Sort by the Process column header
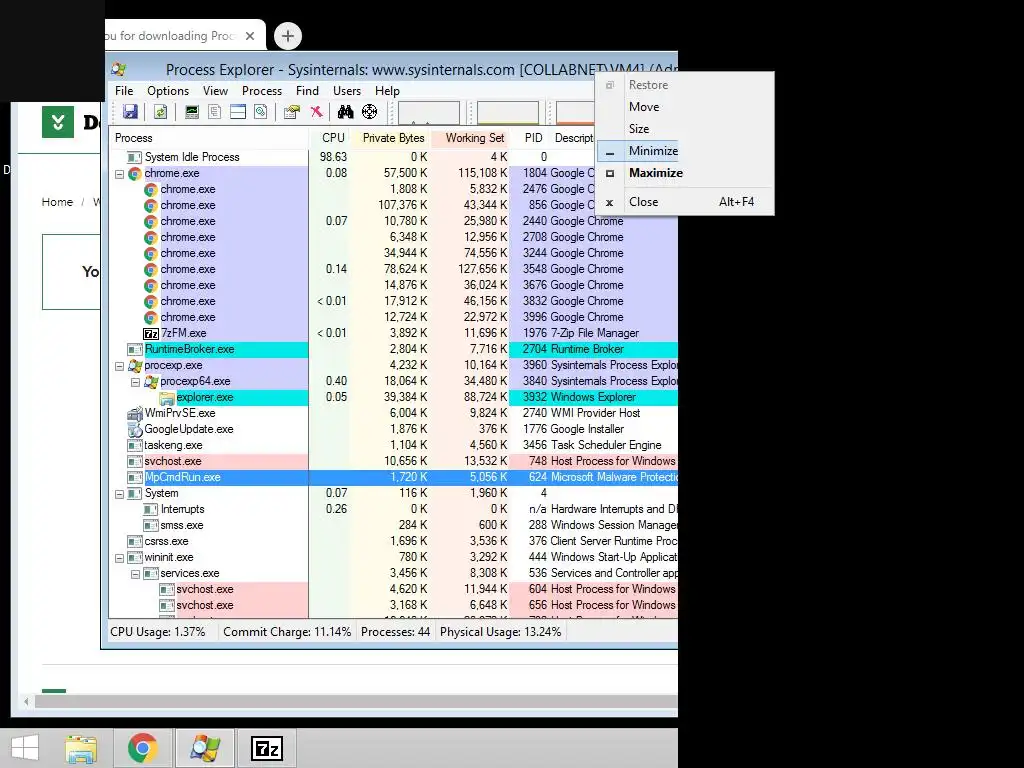The width and height of the screenshot is (1024, 768). tap(208, 138)
